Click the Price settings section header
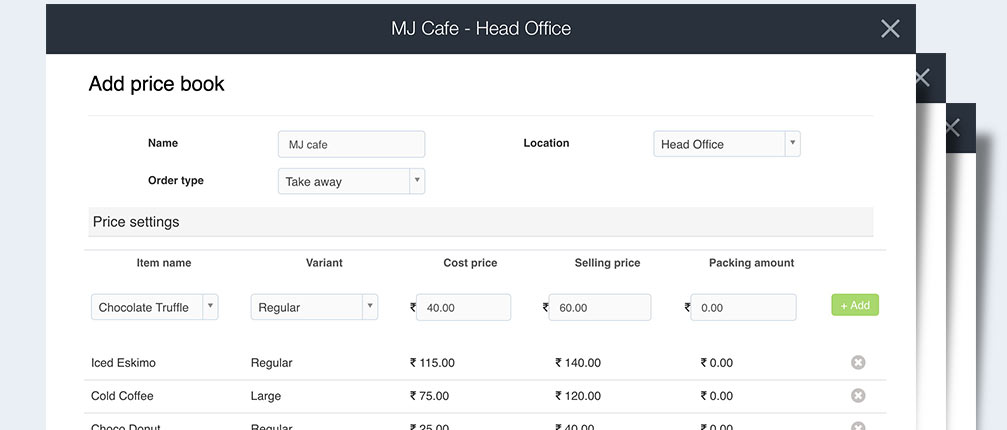This screenshot has width=1007, height=430. pos(136,222)
